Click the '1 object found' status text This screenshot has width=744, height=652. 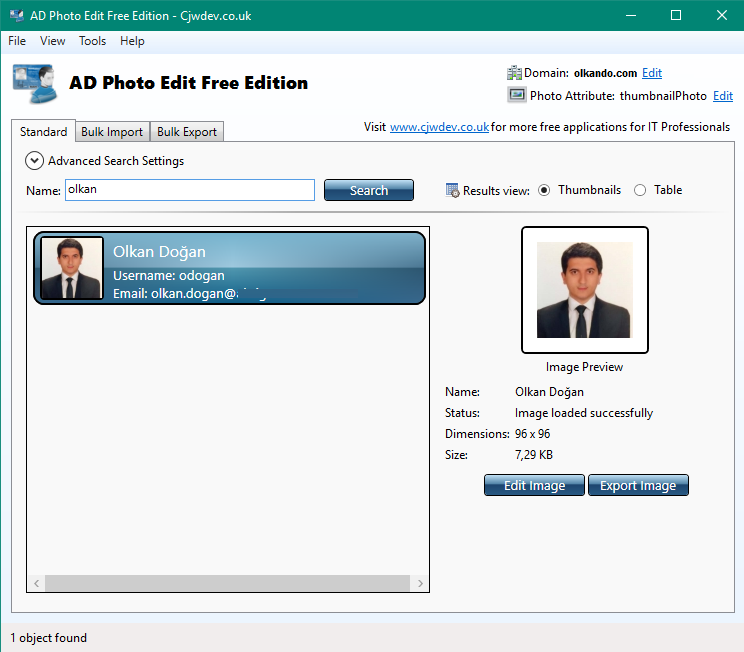pos(48,638)
